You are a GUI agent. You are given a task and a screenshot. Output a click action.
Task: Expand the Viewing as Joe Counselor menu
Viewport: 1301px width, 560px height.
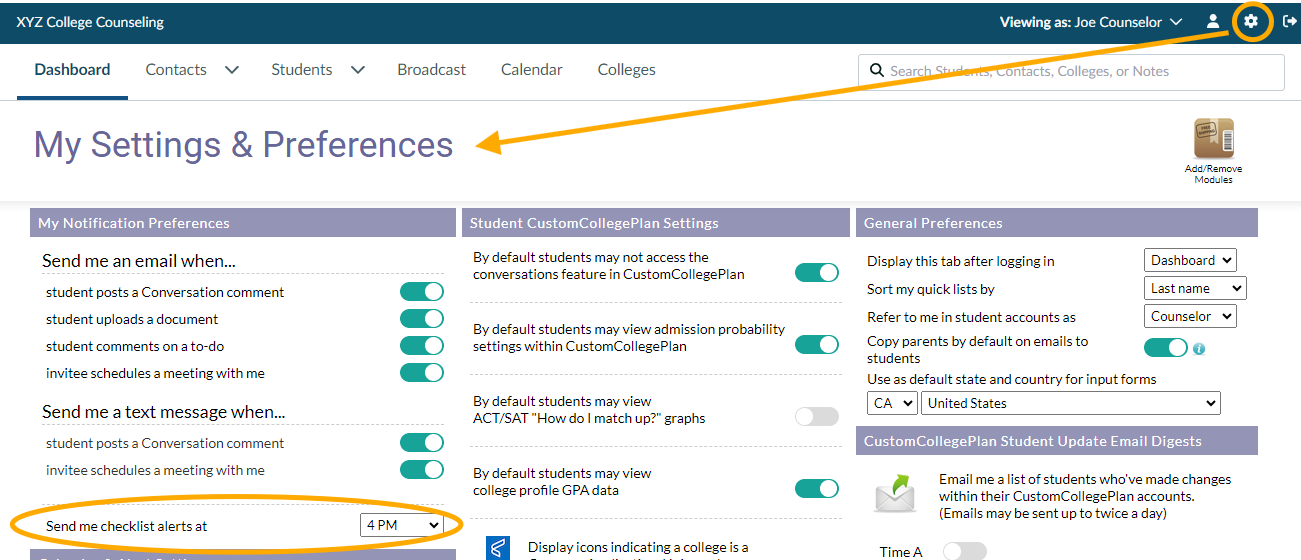[1090, 22]
